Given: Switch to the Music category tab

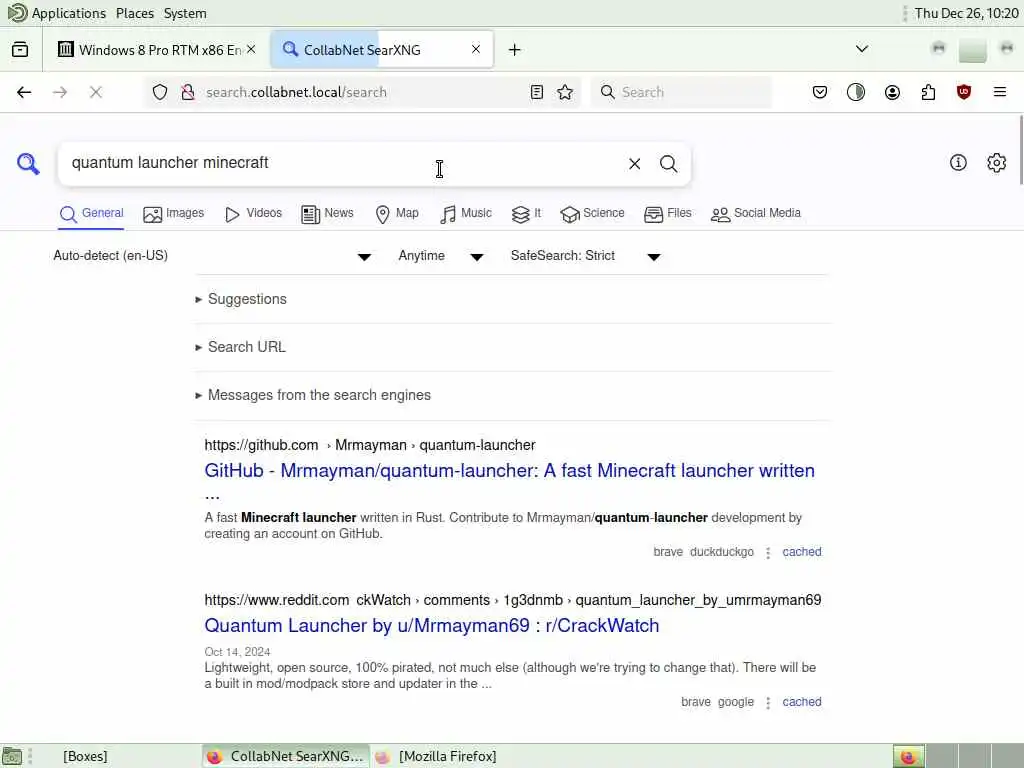Looking at the screenshot, I should [466, 214].
